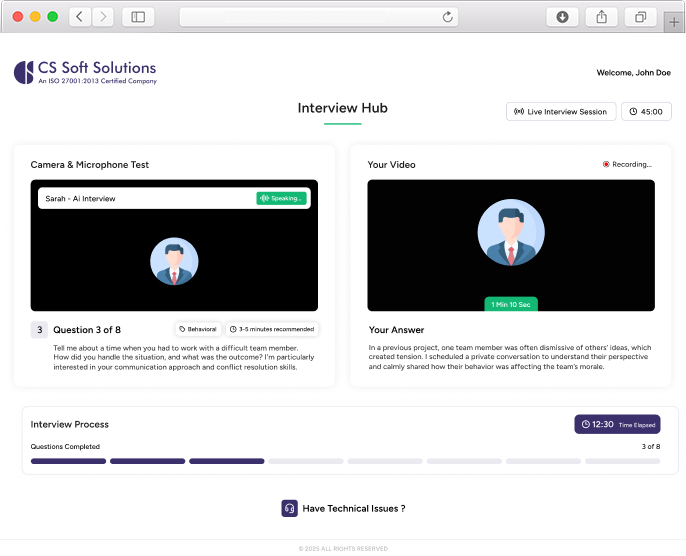Click the 45:00 timer button

(x=646, y=112)
